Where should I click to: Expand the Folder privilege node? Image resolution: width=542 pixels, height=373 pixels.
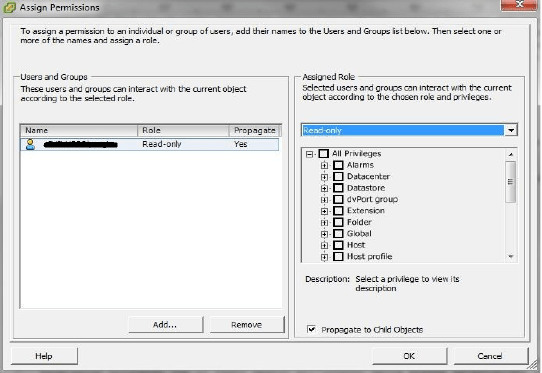coord(324,222)
